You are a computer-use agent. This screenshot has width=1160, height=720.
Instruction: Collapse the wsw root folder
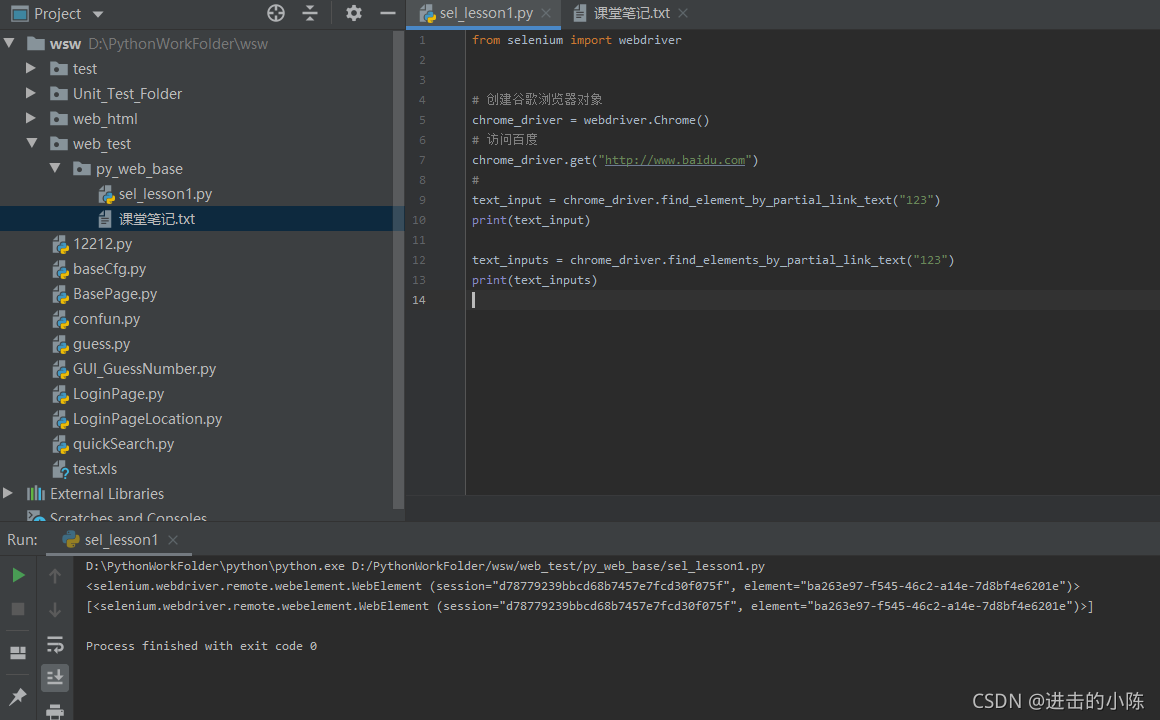pos(10,44)
